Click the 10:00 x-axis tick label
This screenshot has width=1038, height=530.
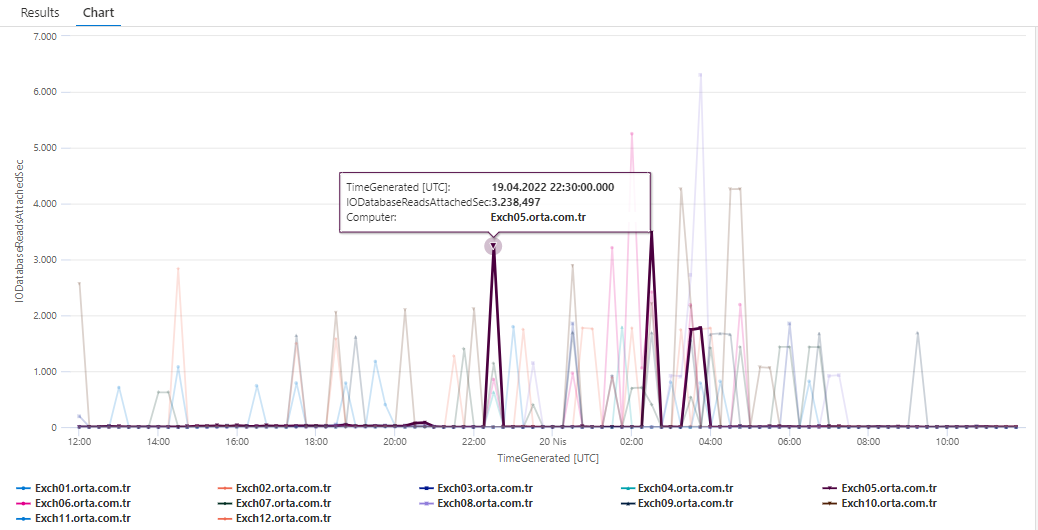click(x=947, y=441)
